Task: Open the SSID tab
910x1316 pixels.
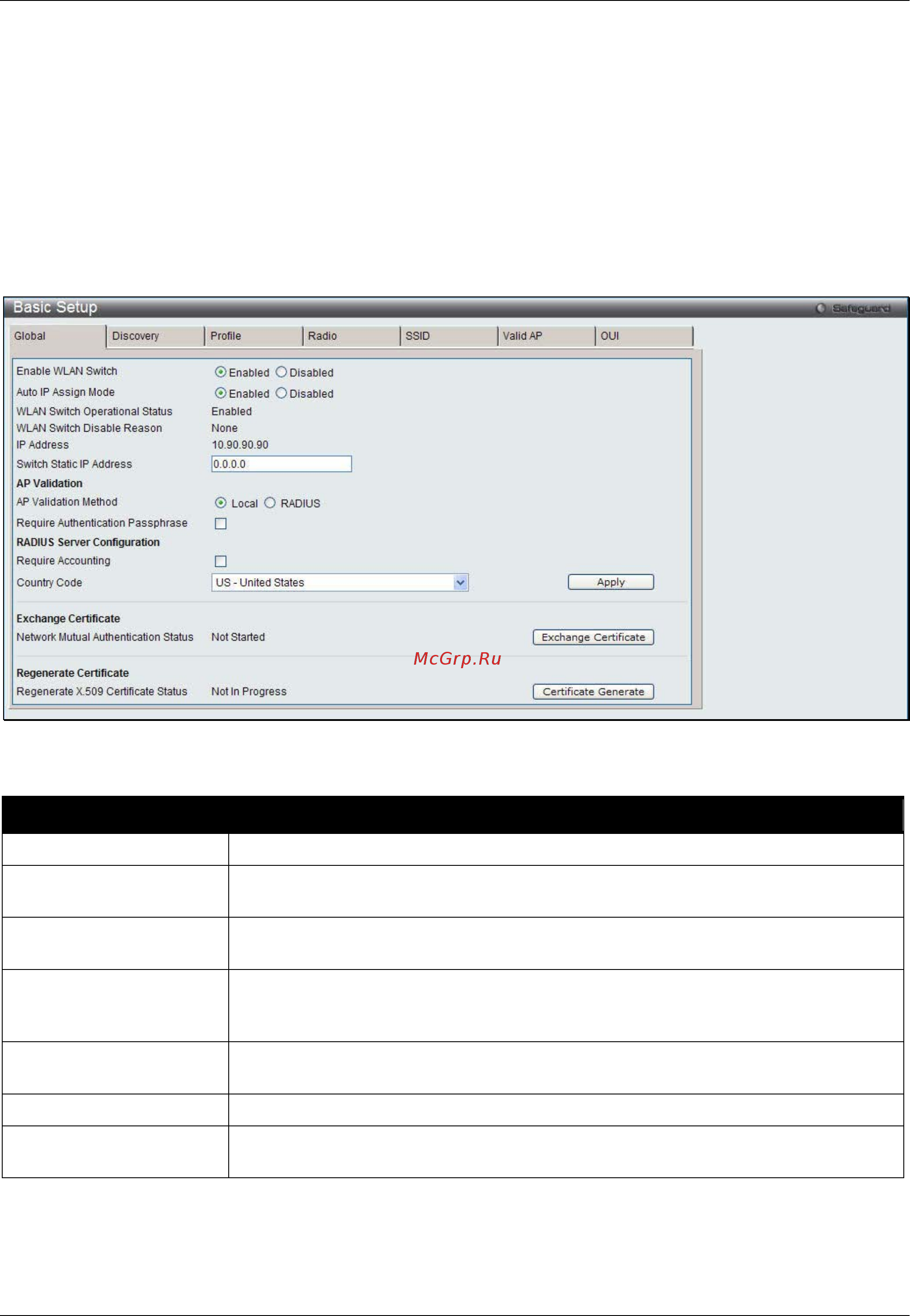Action: click(449, 336)
